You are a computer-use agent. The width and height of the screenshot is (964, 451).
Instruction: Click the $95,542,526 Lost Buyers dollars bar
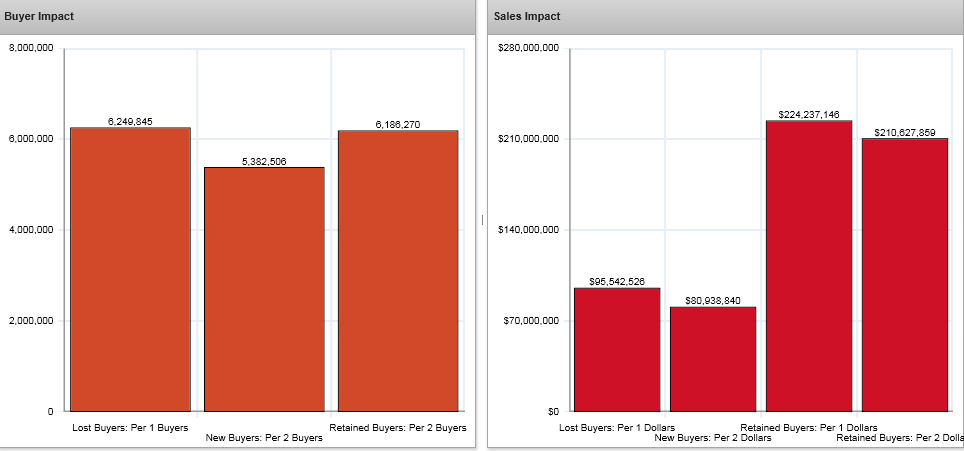(617, 350)
